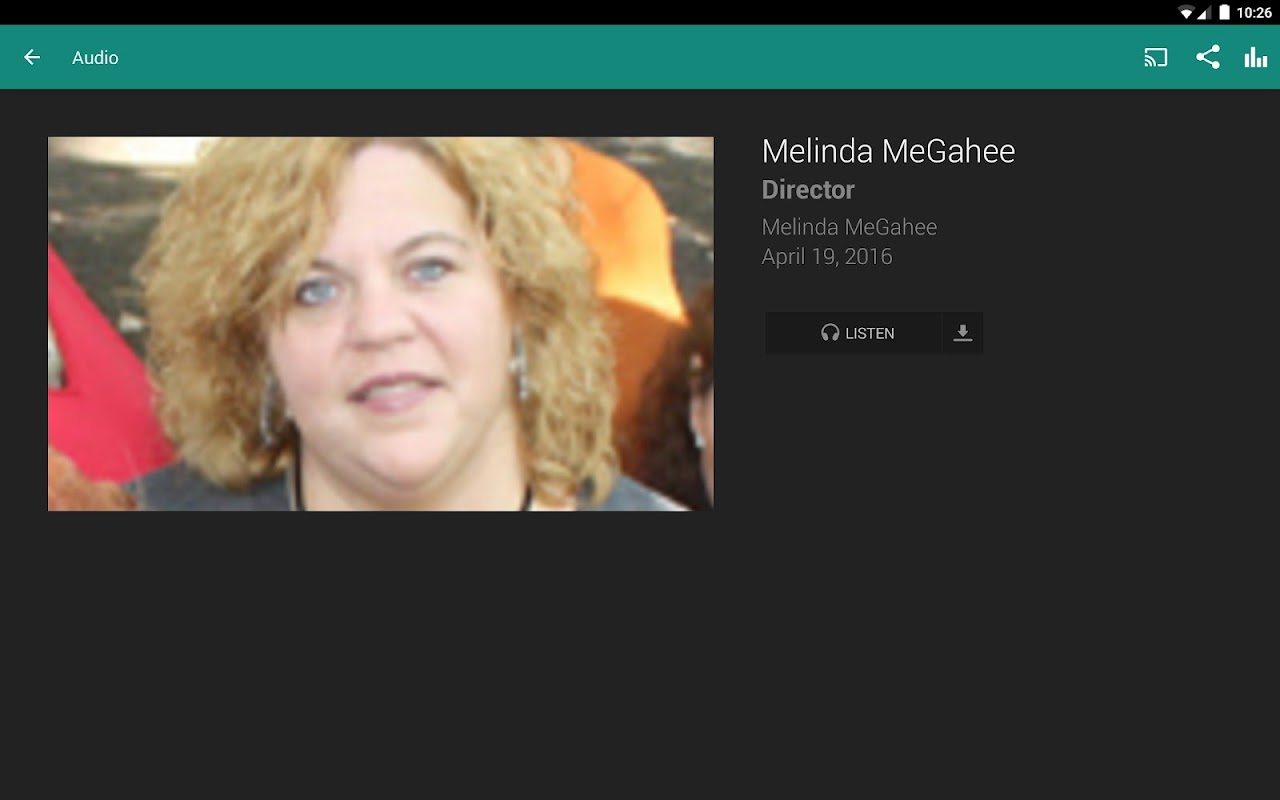Viewport: 1280px width, 800px height.
Task: Click the LISTEN button text
Action: pos(870,333)
